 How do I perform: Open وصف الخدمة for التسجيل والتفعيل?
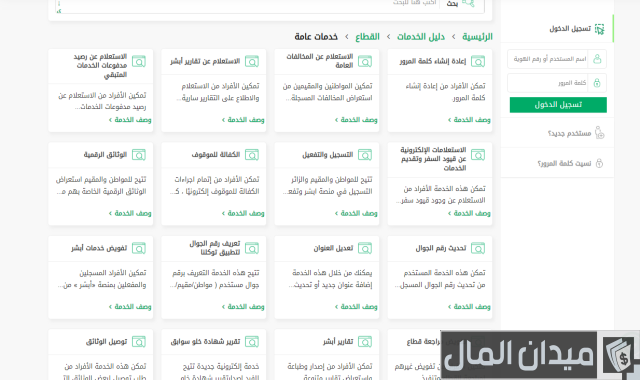coord(356,213)
